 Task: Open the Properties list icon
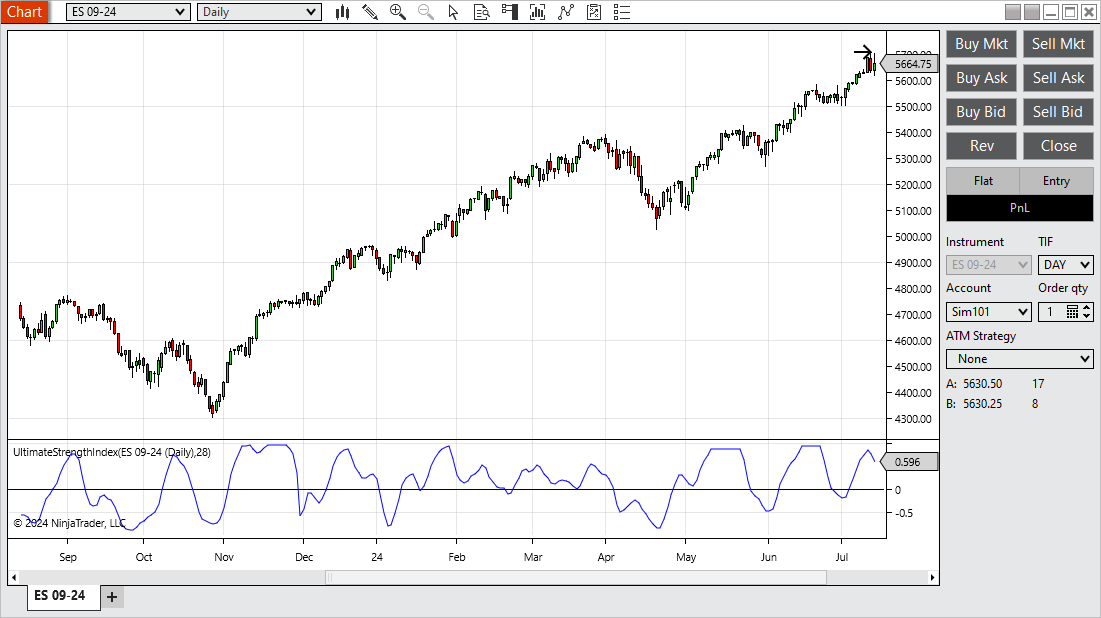pyautogui.click(x=622, y=12)
